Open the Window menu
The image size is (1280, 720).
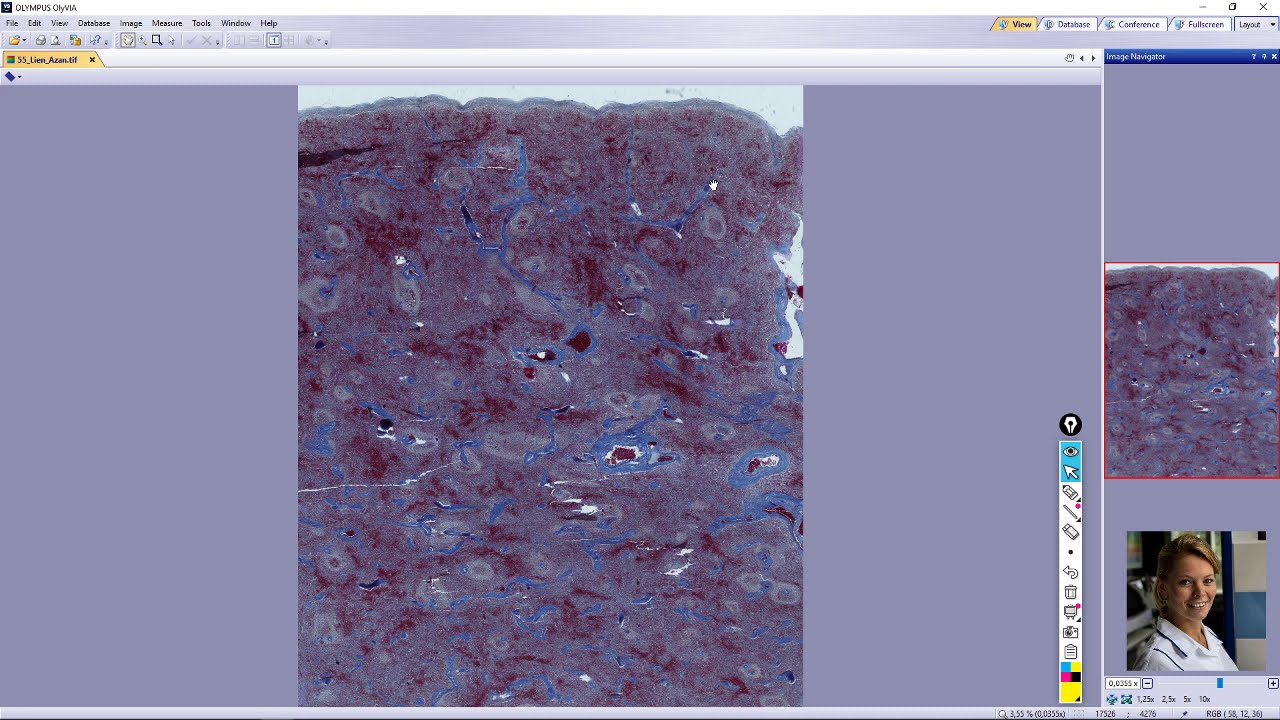[236, 23]
